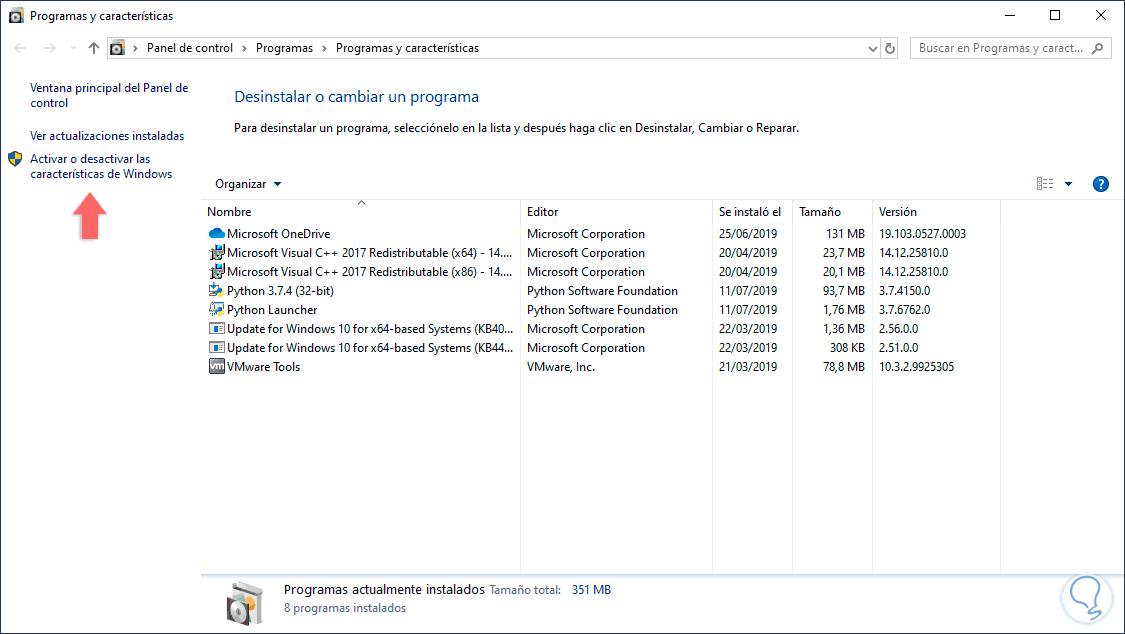Open the Organizar dropdown menu
The image size is (1125, 634).
[x=248, y=184]
